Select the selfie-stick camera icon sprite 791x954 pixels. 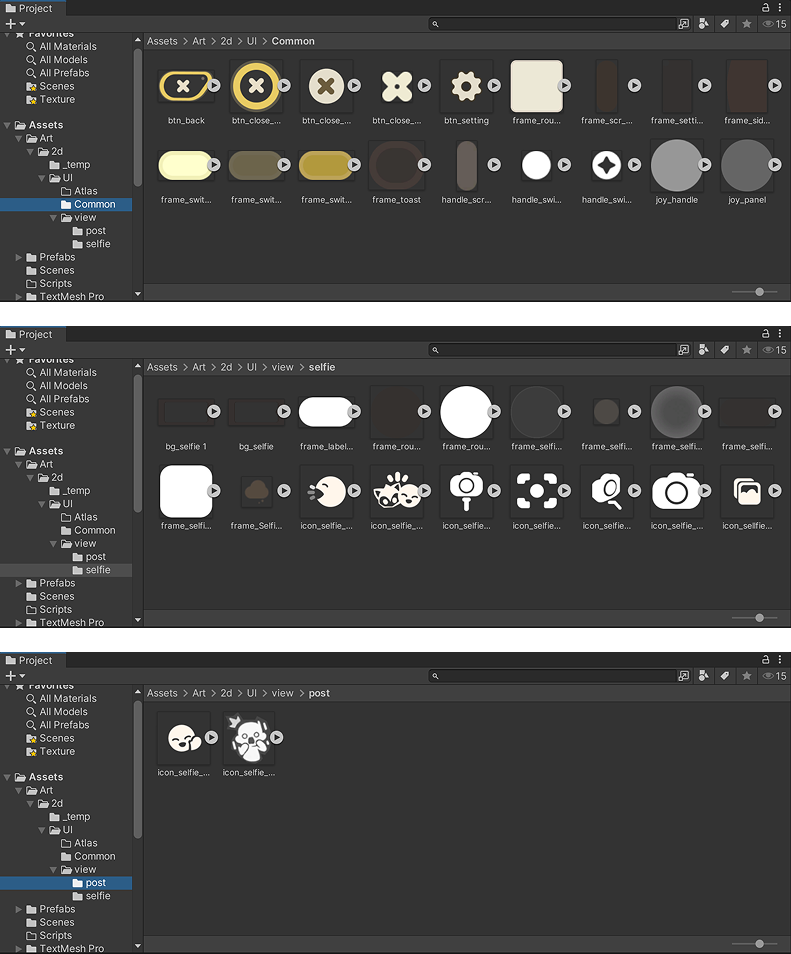pyautogui.click(x=466, y=491)
